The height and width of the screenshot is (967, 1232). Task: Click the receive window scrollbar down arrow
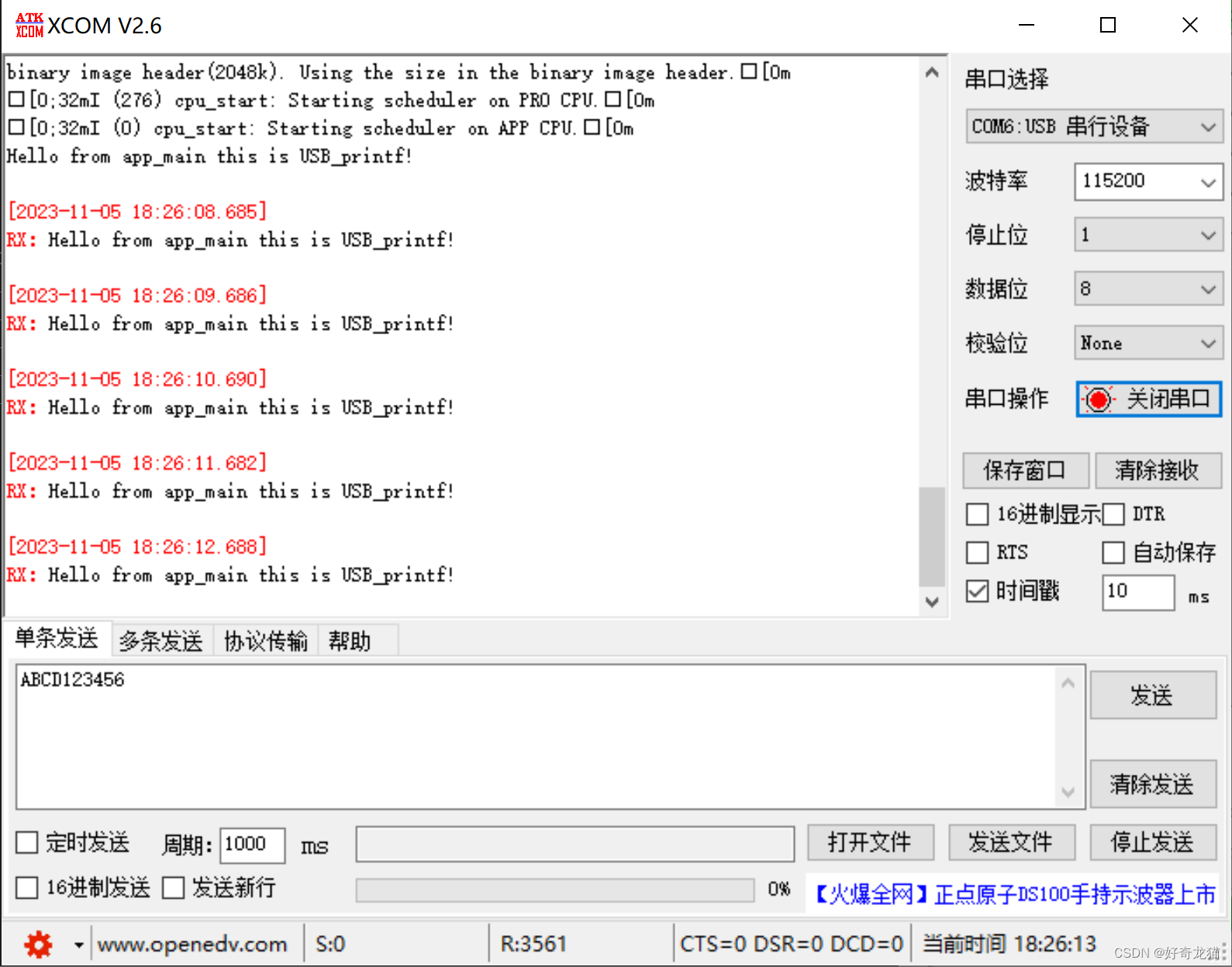(x=932, y=602)
